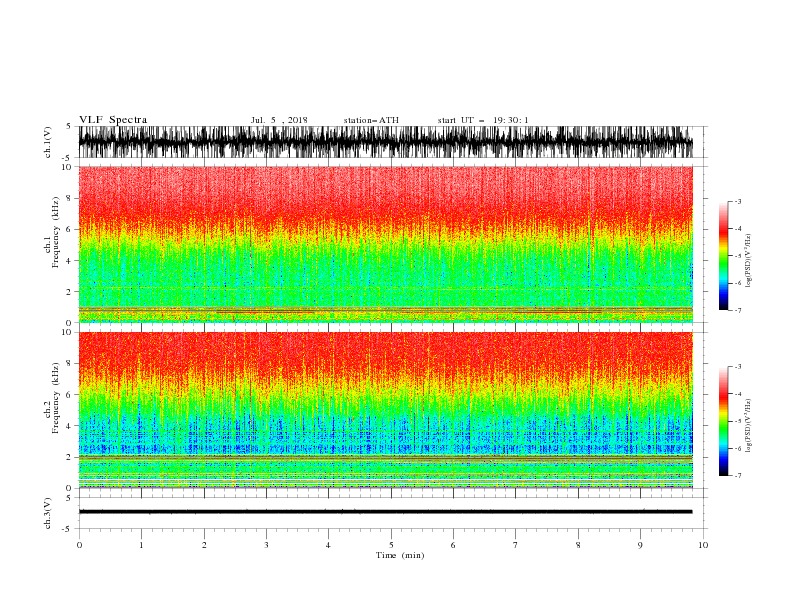Click the '-7' value on lower colorbar
This screenshot has width=792, height=612.
737,476
